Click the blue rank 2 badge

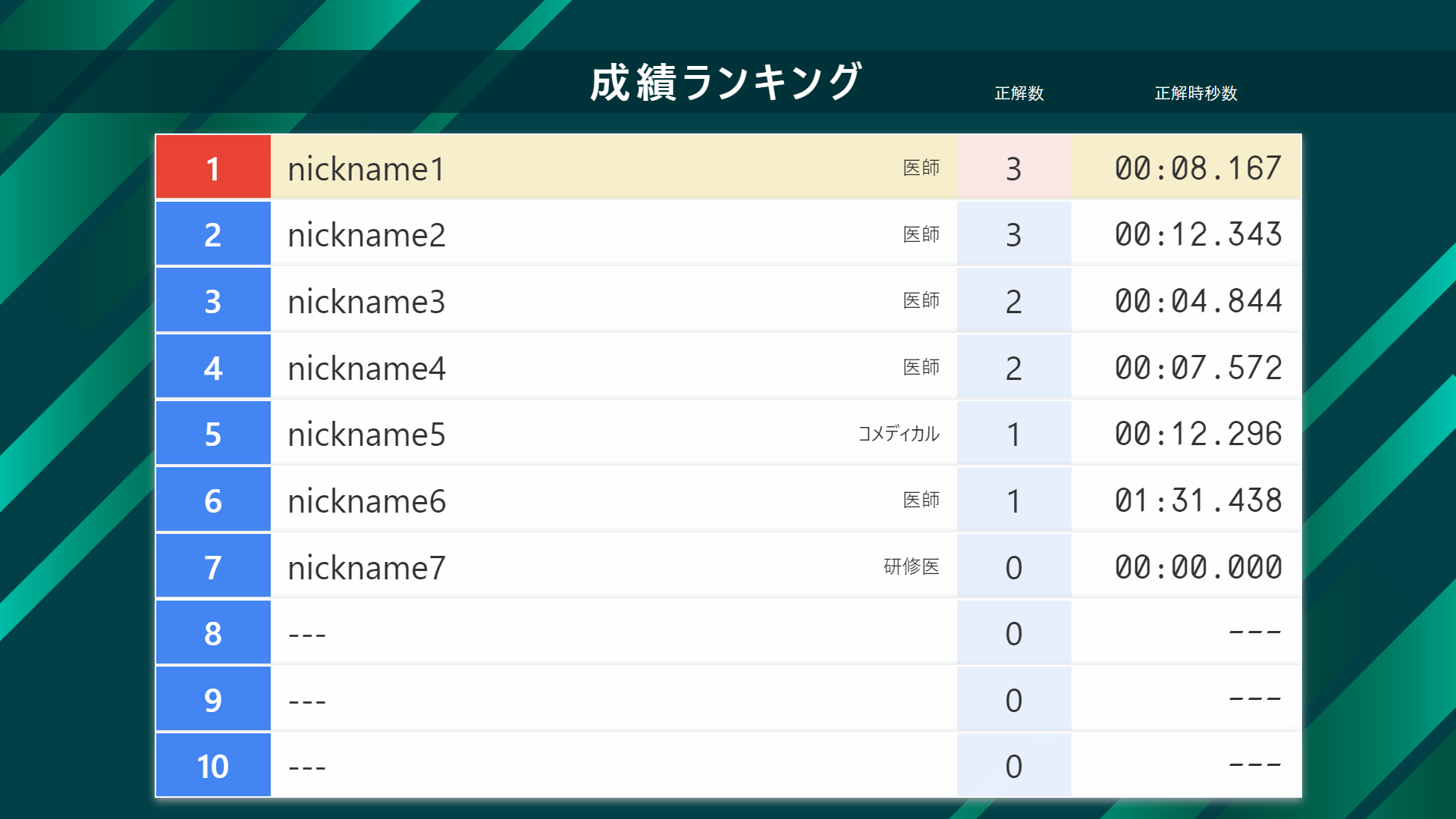pyautogui.click(x=213, y=234)
